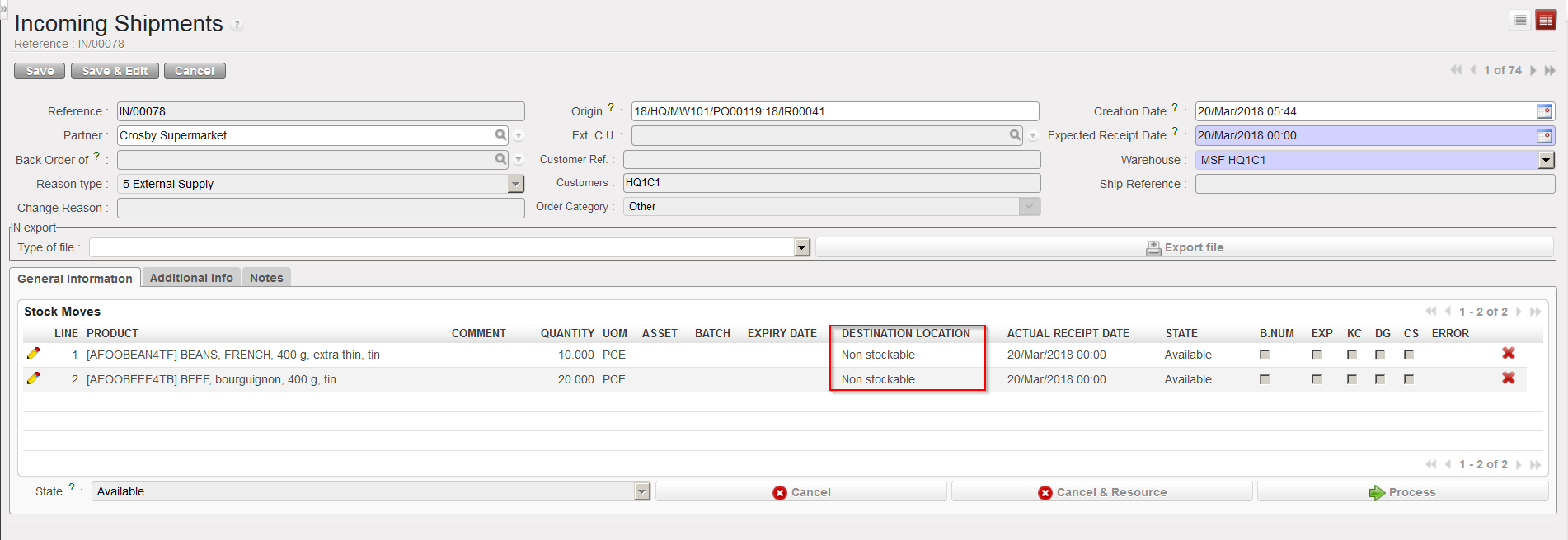Image resolution: width=1568 pixels, height=540 pixels.
Task: Click the Save & Edit button
Action: (x=115, y=71)
